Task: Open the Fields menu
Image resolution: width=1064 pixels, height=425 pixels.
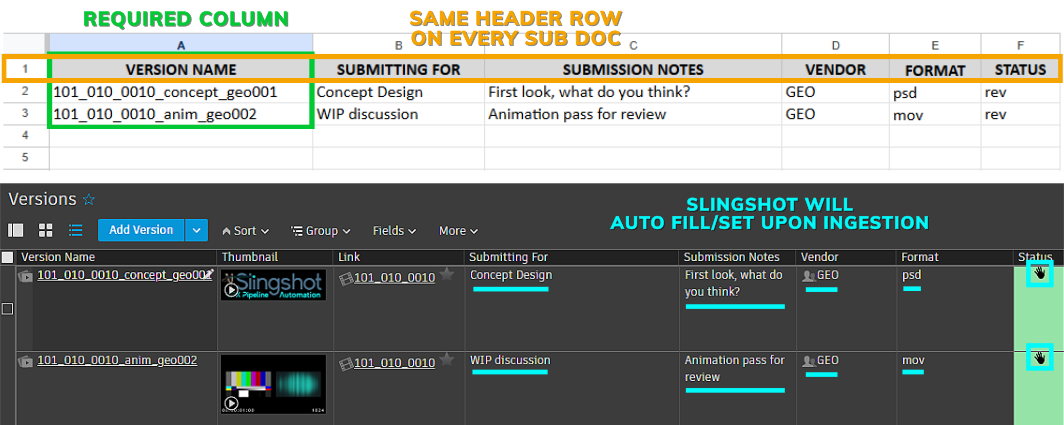Action: coord(394,231)
